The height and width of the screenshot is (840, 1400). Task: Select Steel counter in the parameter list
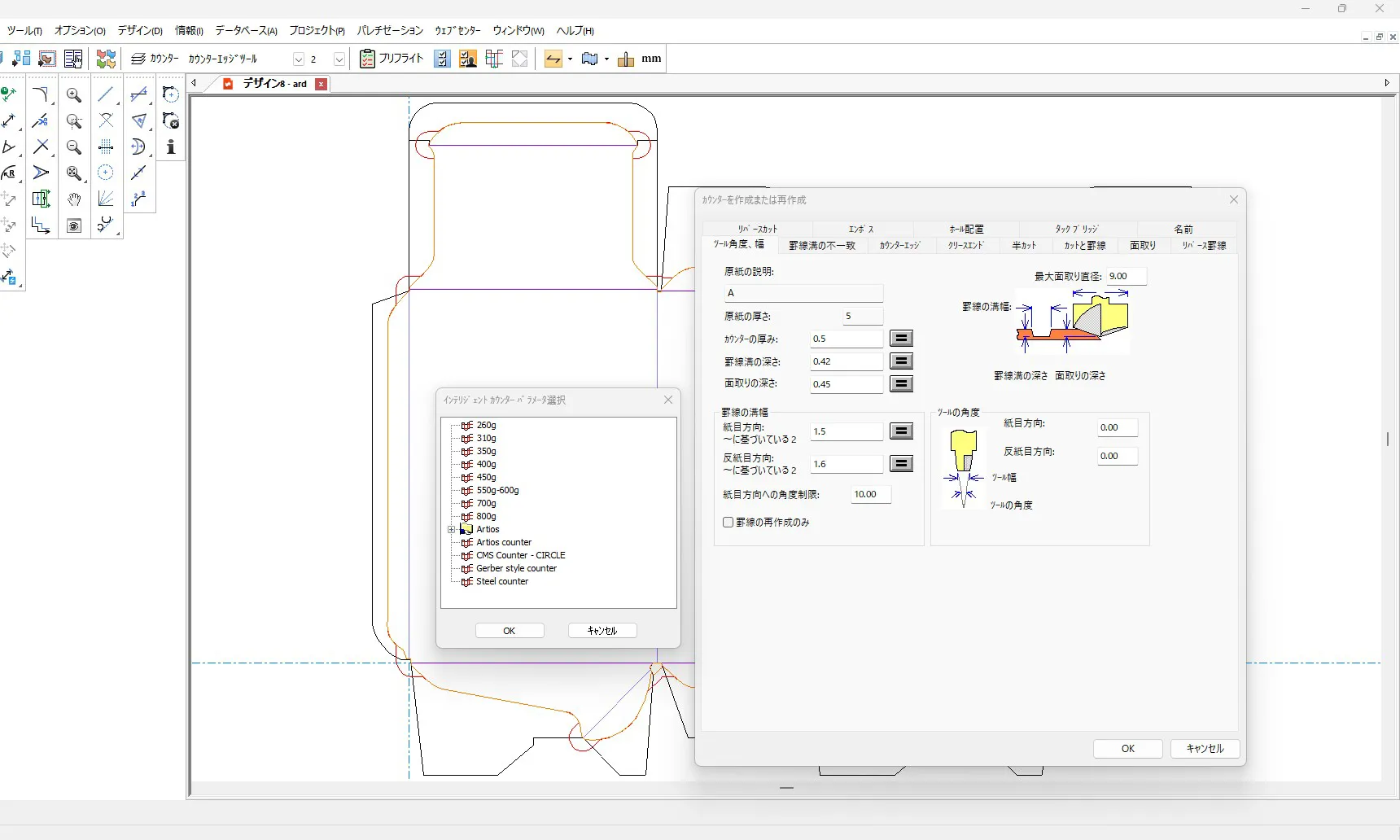click(x=502, y=582)
